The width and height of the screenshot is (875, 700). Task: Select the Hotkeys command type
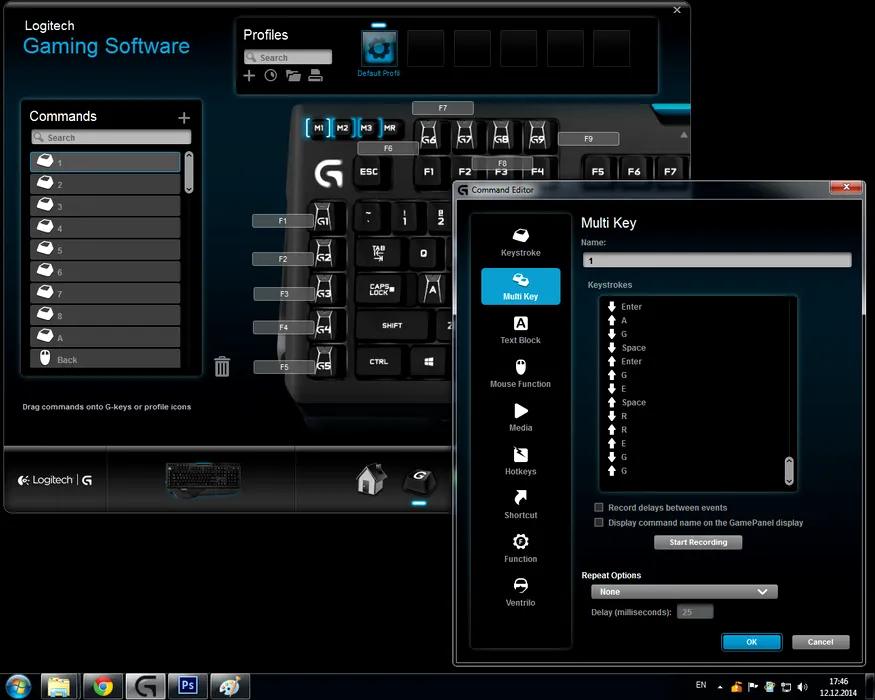(x=520, y=461)
